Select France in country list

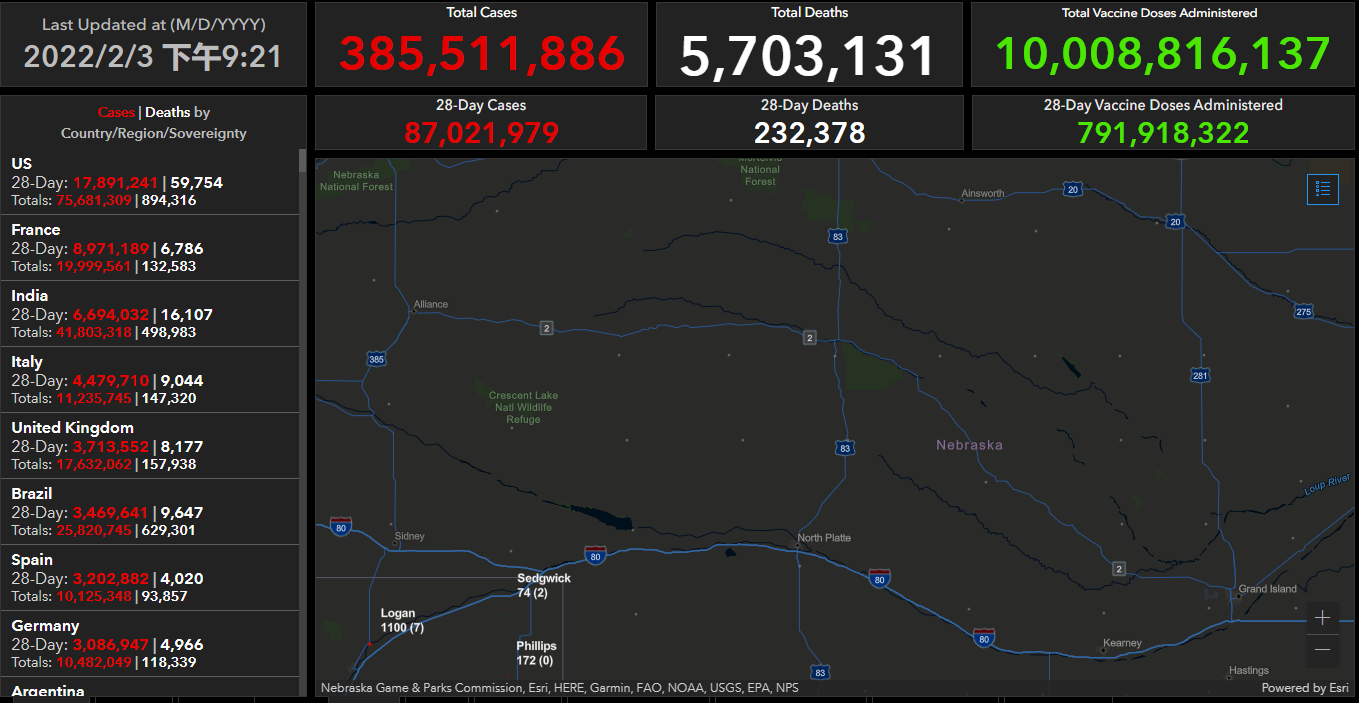150,248
